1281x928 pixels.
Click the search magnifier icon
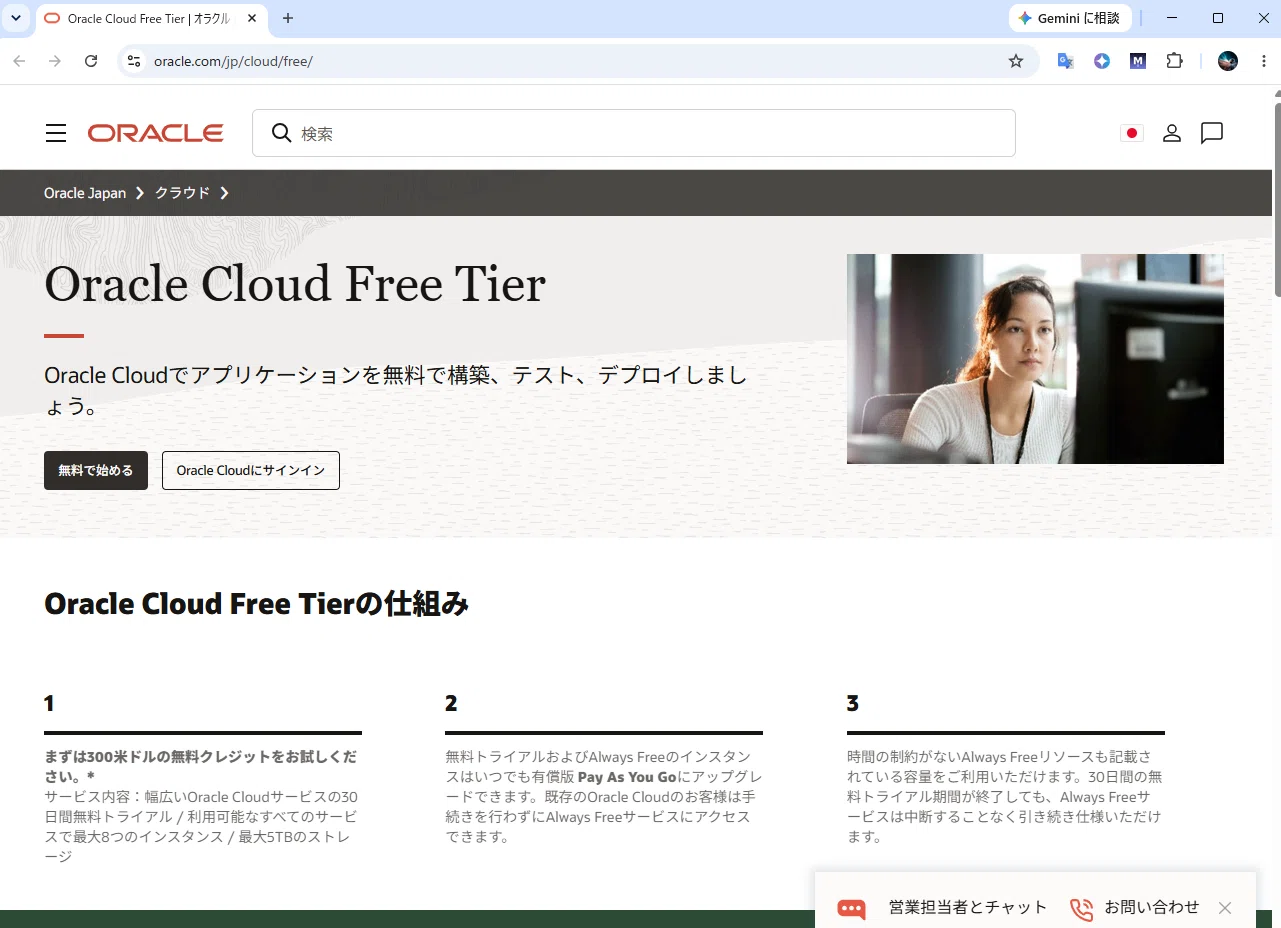pyautogui.click(x=282, y=133)
